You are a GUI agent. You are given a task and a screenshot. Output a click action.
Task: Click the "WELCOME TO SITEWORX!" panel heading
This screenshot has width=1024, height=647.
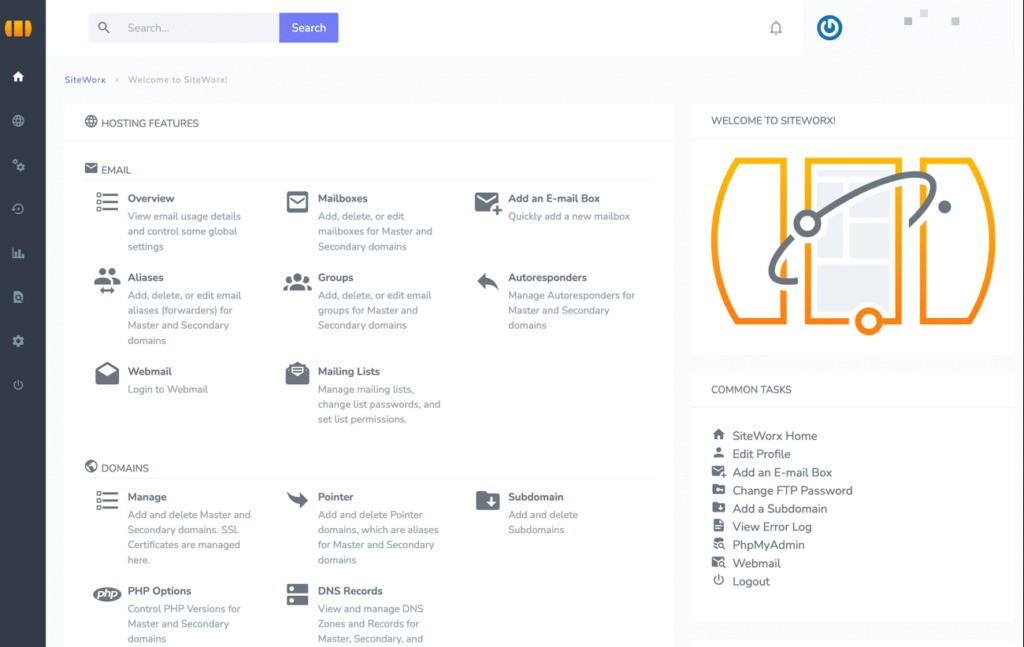point(773,121)
